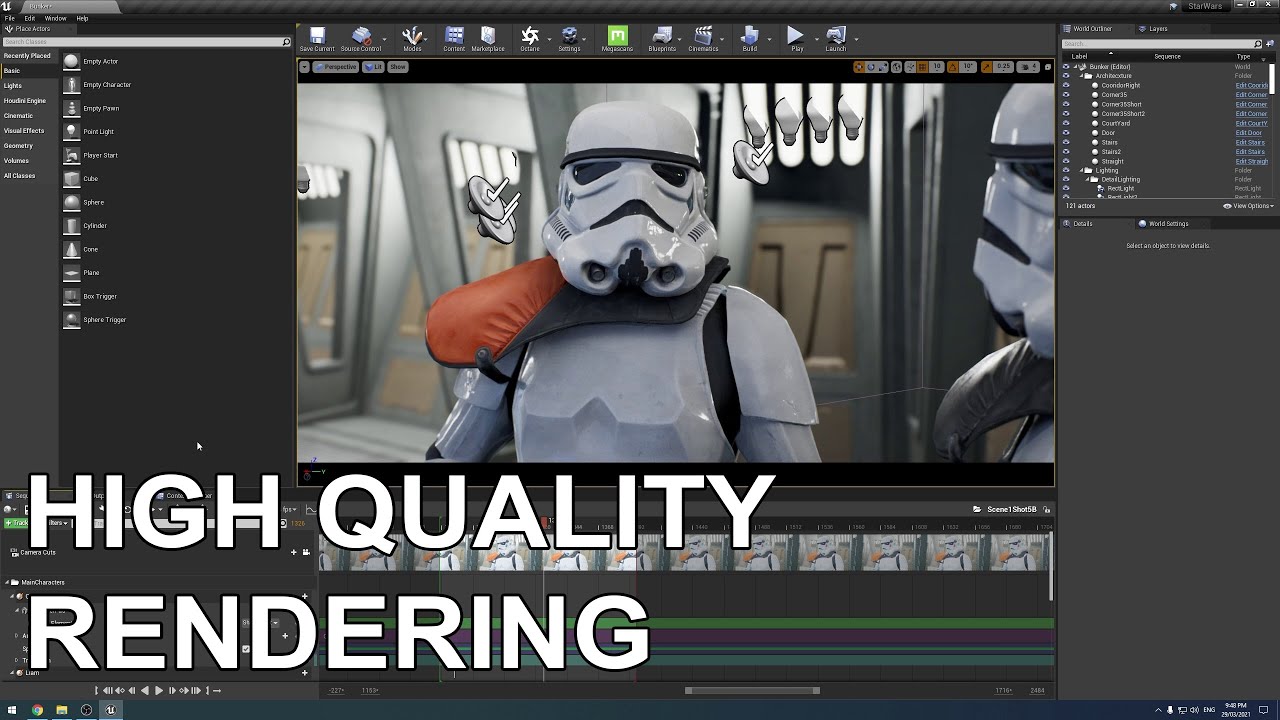Open the Content browser icon

coord(454,36)
